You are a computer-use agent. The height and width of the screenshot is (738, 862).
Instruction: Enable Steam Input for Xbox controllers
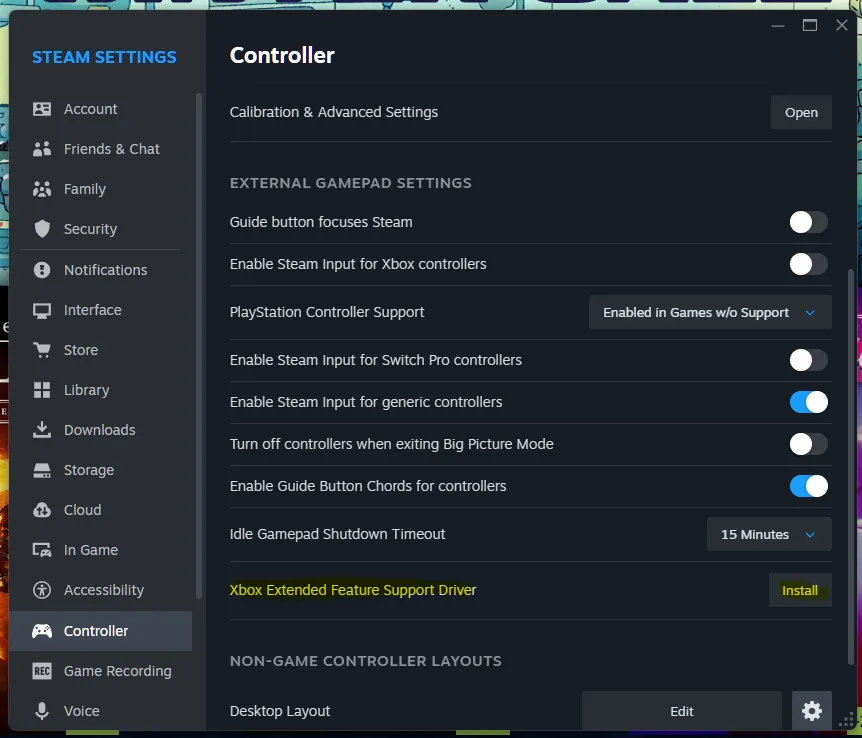point(807,264)
